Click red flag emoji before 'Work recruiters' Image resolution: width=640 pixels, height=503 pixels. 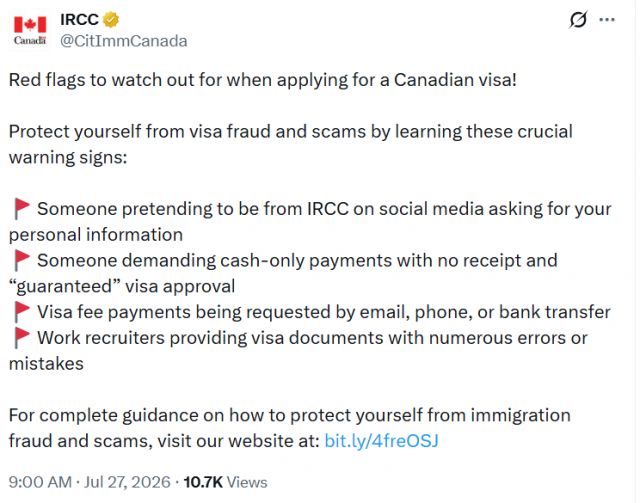22,338
